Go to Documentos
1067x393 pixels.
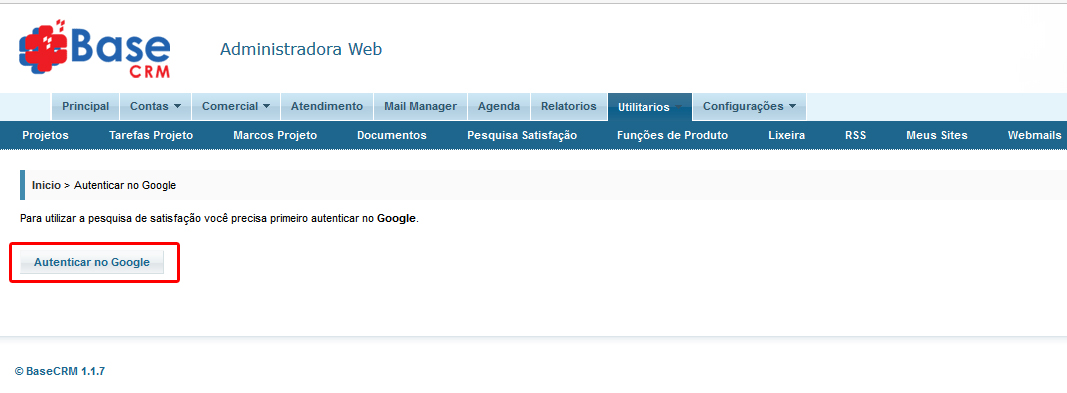pyautogui.click(x=392, y=135)
